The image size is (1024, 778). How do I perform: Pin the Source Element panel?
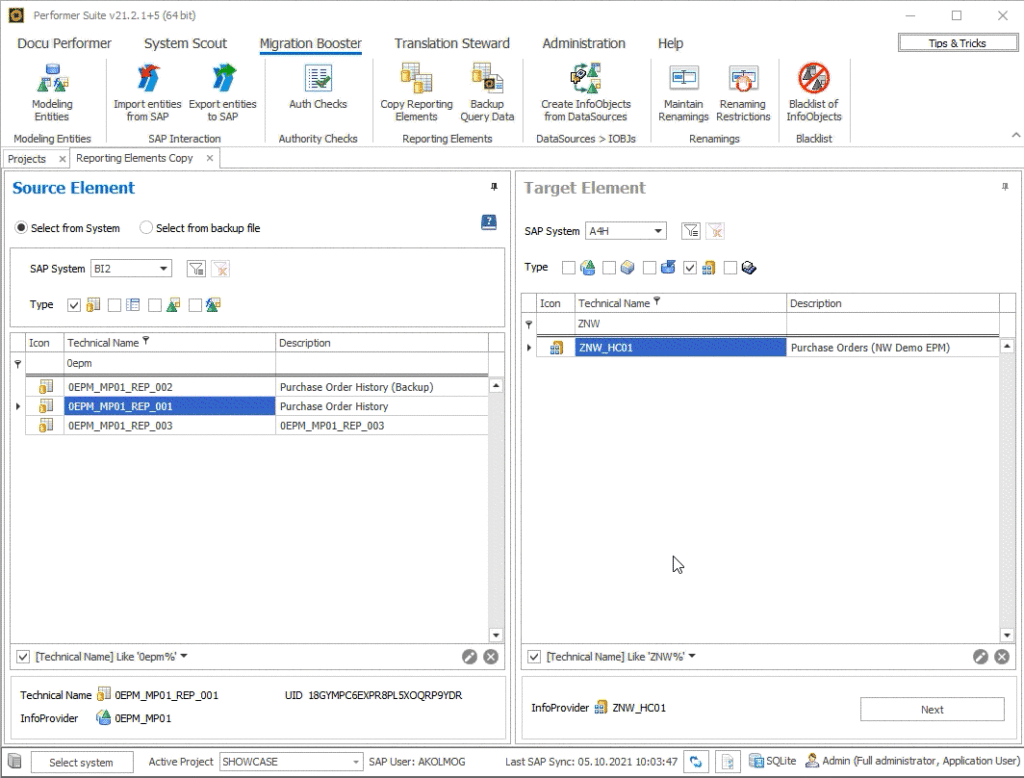494,187
